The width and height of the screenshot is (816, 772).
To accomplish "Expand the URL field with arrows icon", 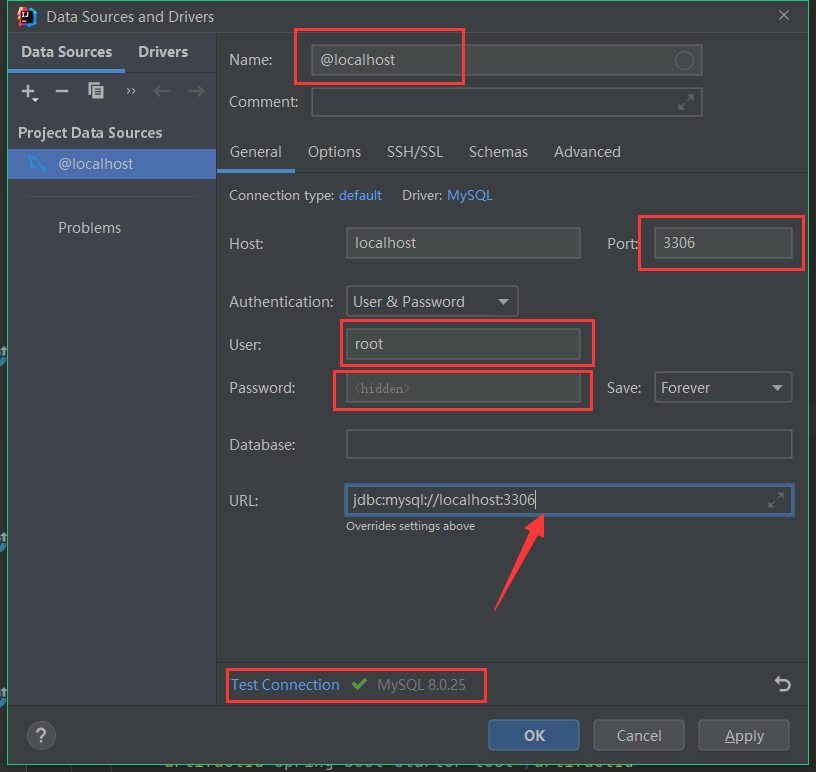I will pyautogui.click(x=776, y=500).
